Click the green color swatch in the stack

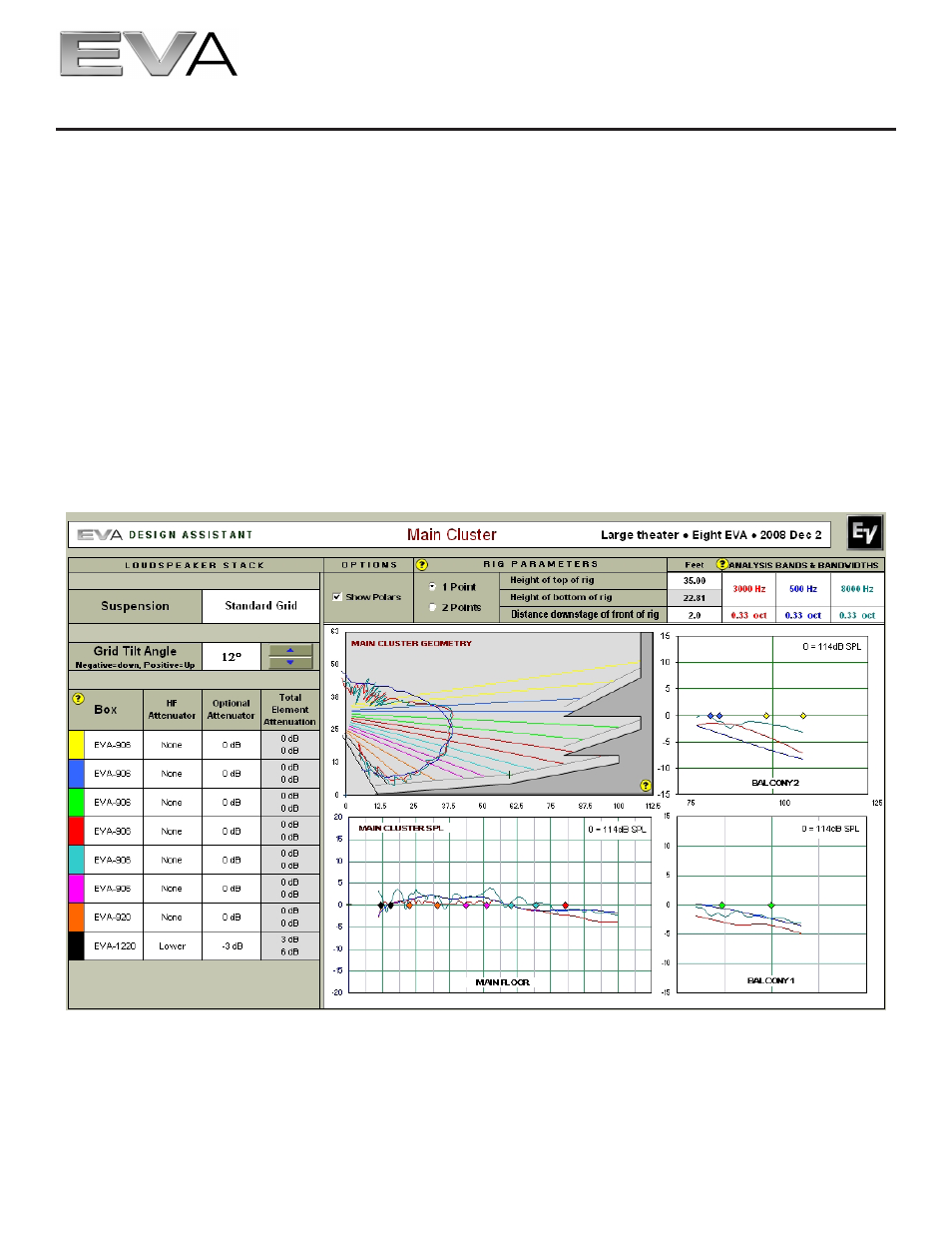76,803
